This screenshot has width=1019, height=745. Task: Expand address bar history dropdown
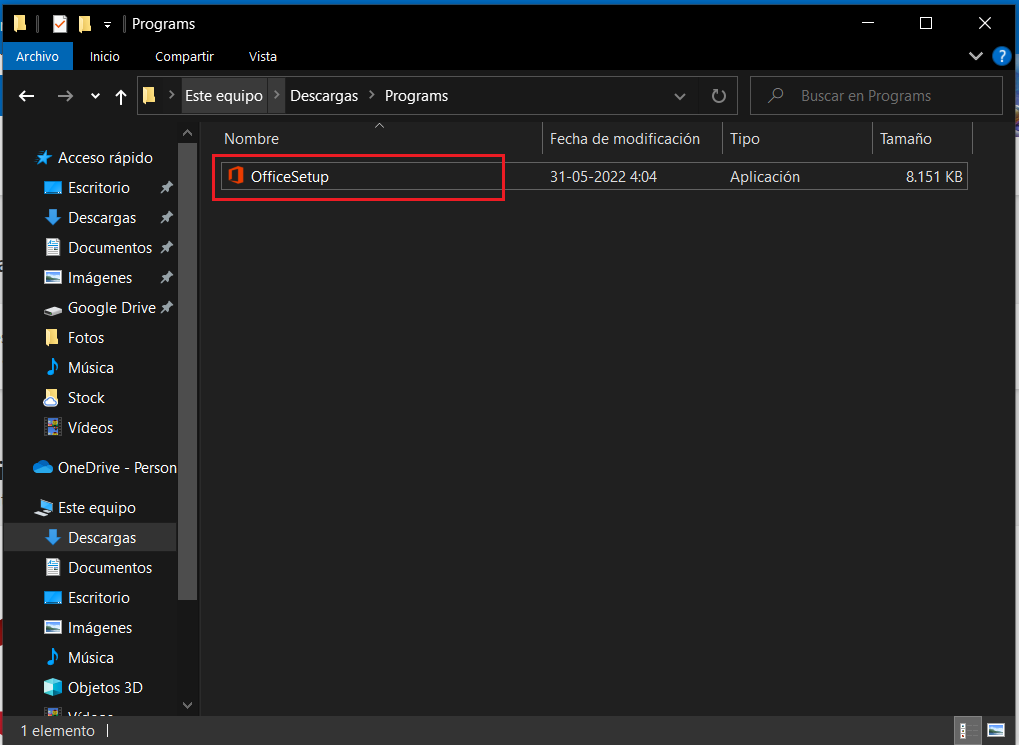680,96
